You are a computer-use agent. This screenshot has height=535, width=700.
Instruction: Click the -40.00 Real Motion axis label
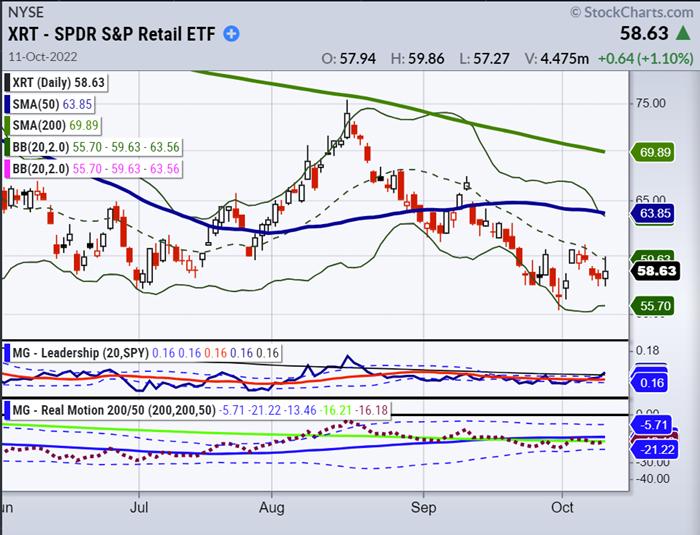pyautogui.click(x=652, y=479)
